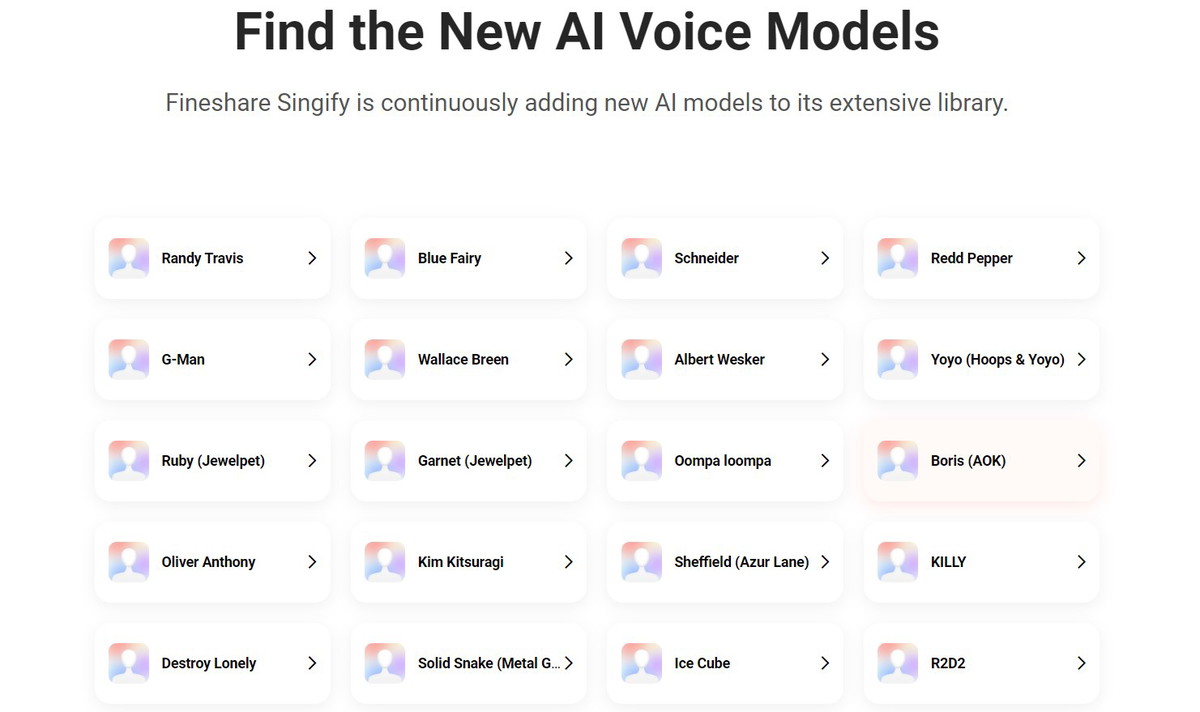Click the Solid Snake voice model card
1200x712 pixels.
pyautogui.click(x=488, y=663)
